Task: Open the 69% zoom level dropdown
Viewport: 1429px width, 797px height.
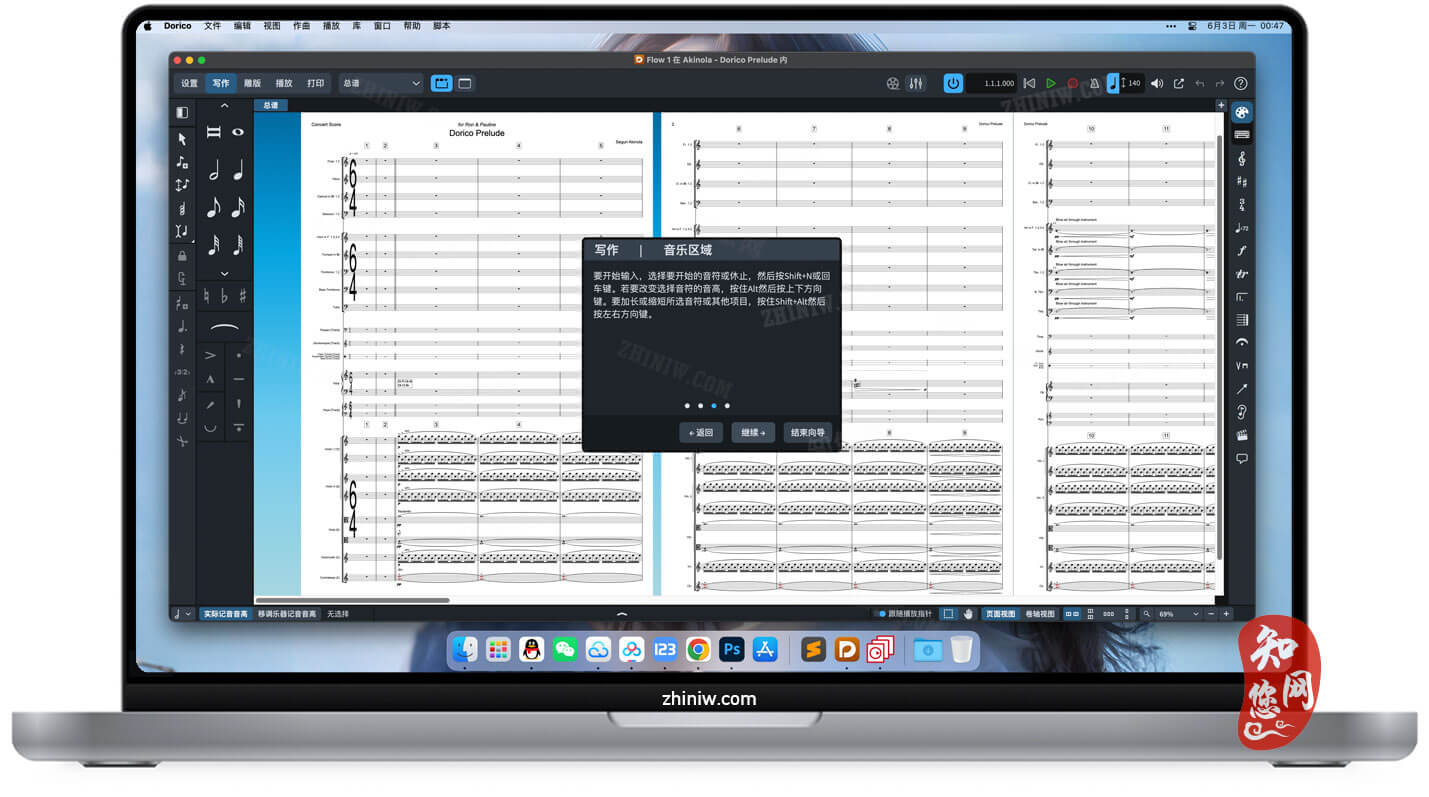Action: (x=1178, y=614)
